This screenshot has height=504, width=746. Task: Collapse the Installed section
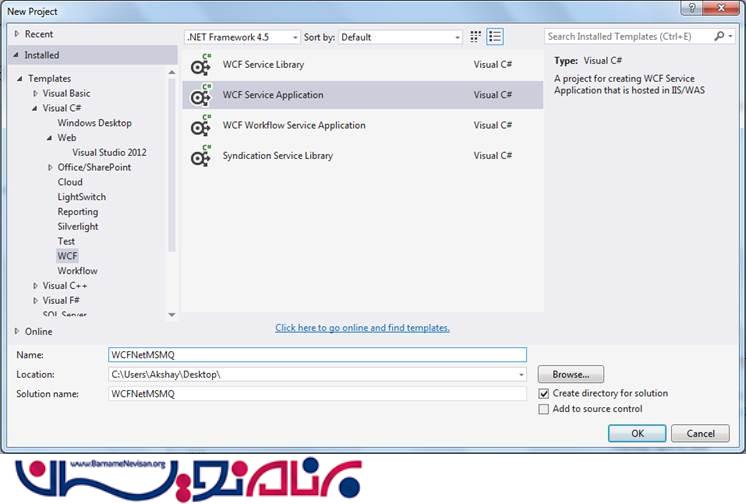[17, 55]
